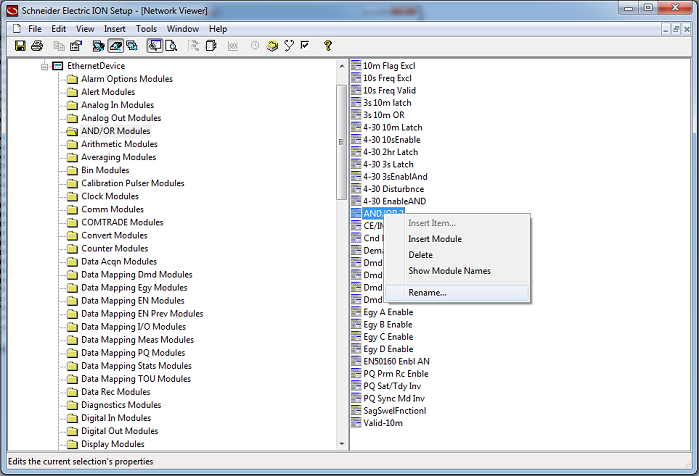Toggle the pressed Network Viewer toolbar button

155,45
